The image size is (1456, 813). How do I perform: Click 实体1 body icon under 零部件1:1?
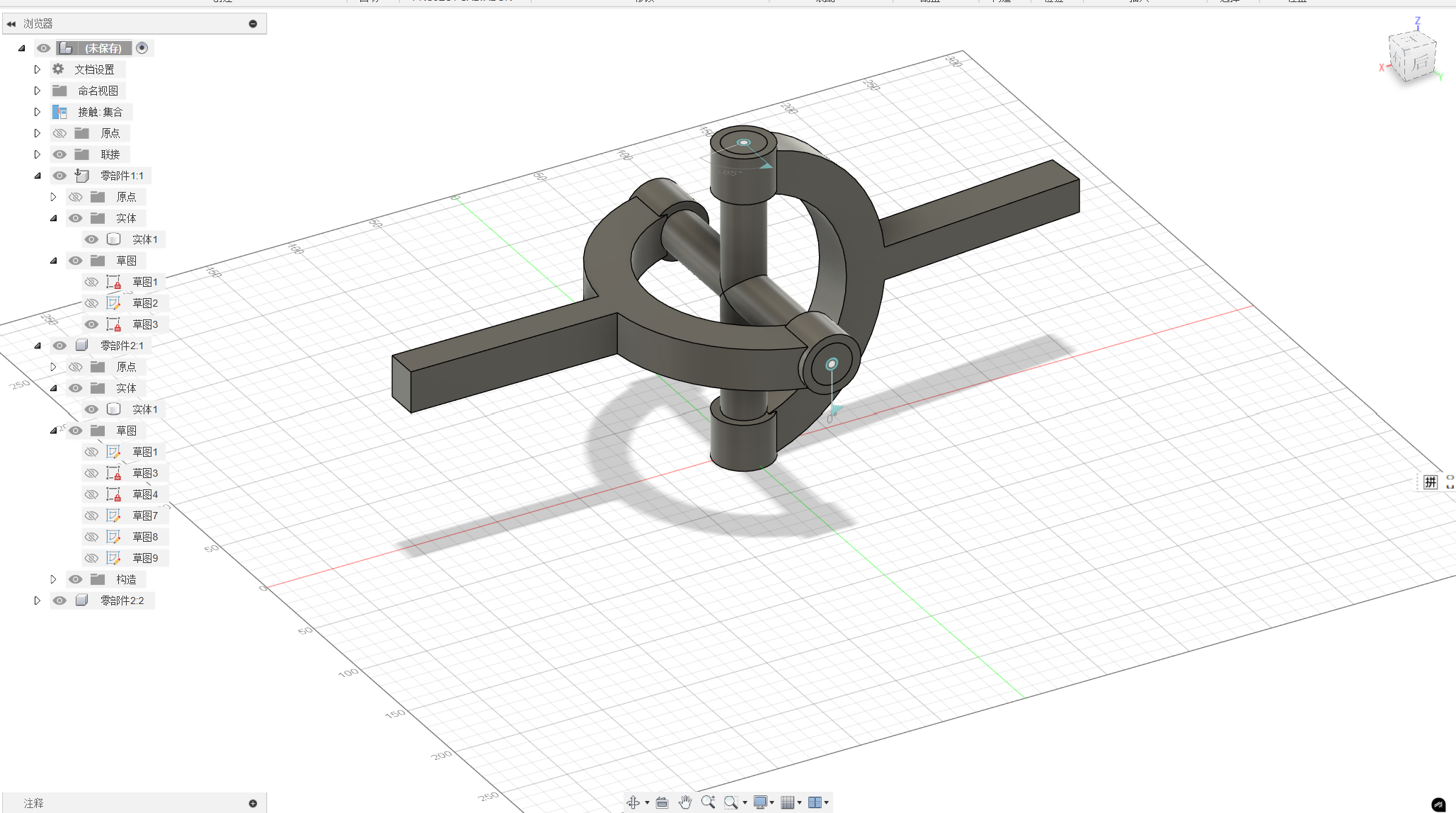(x=113, y=239)
